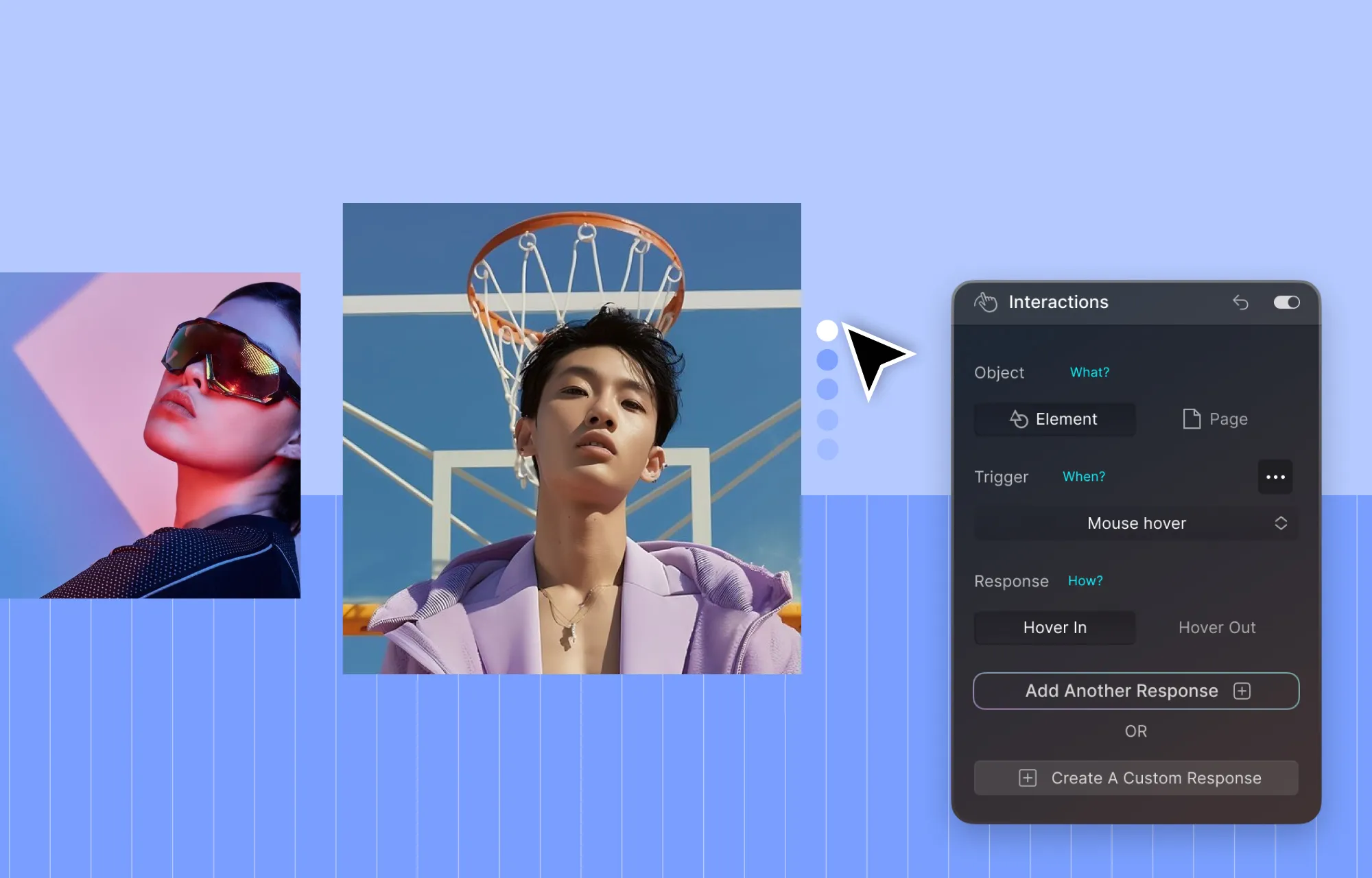This screenshot has height=878, width=1372.
Task: Click the Interactions panel icon
Action: (985, 302)
